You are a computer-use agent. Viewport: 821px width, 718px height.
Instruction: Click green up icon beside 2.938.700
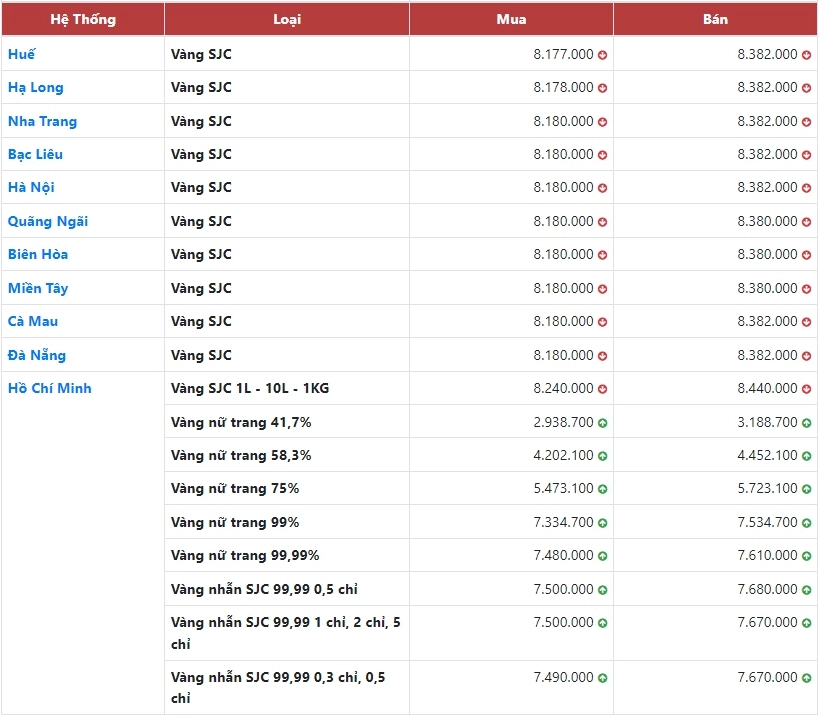coord(603,423)
